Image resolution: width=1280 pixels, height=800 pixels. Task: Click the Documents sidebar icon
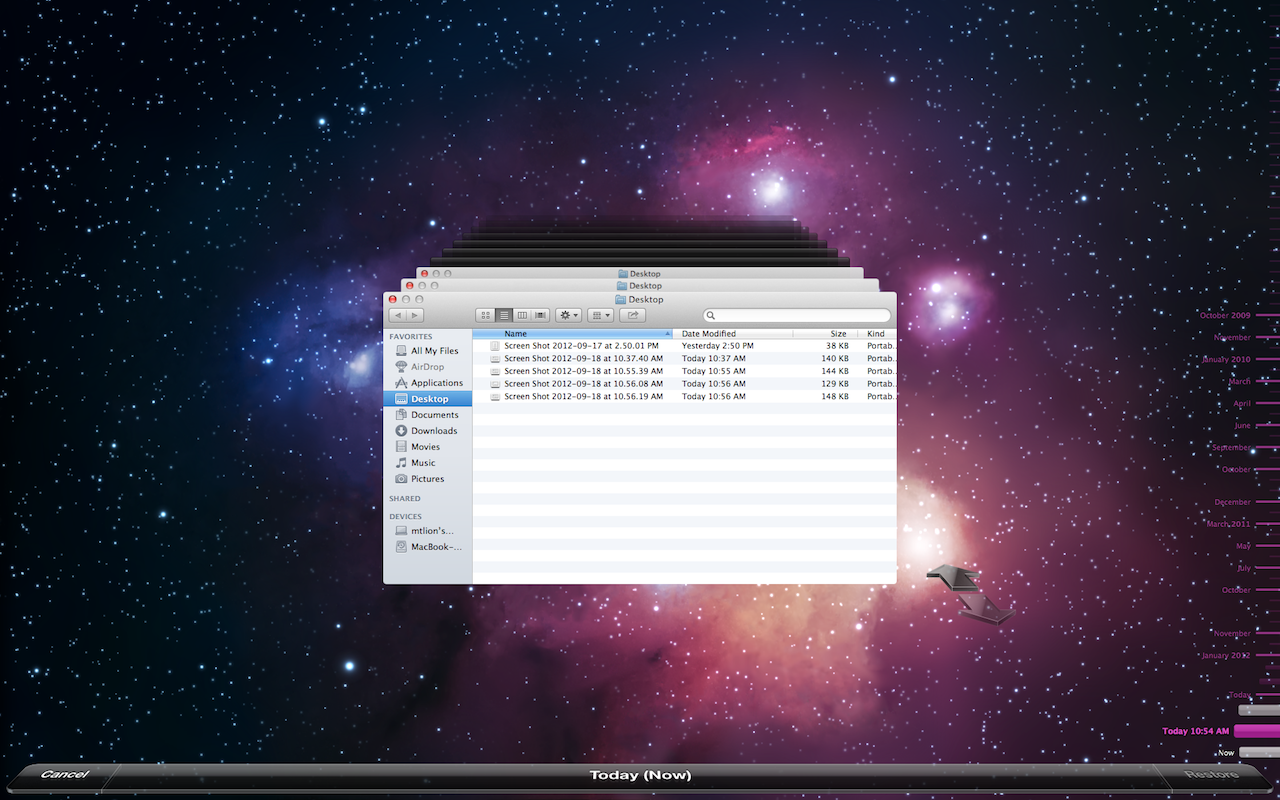(401, 415)
